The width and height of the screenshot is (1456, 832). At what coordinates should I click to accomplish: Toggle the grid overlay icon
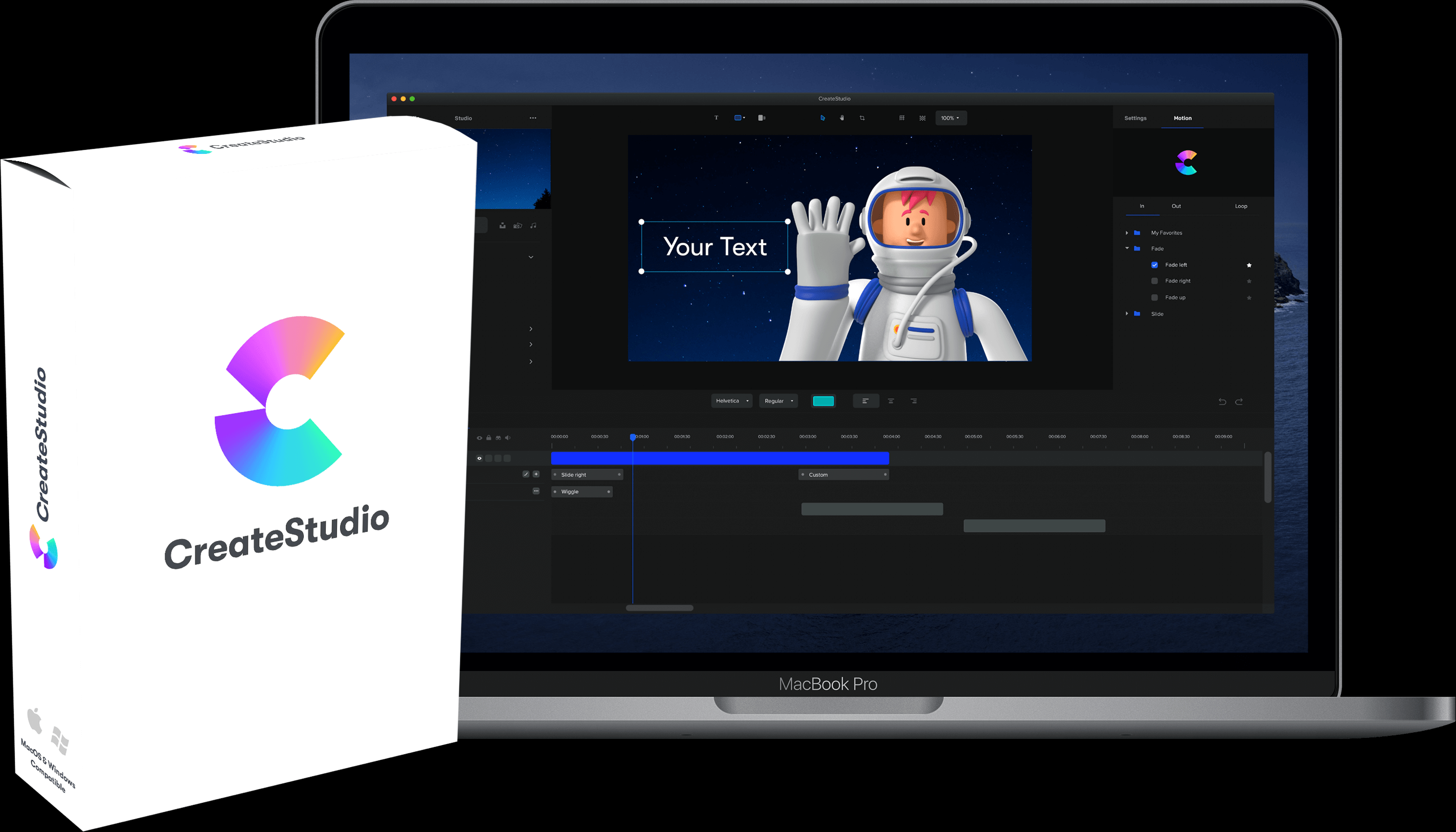click(902, 118)
